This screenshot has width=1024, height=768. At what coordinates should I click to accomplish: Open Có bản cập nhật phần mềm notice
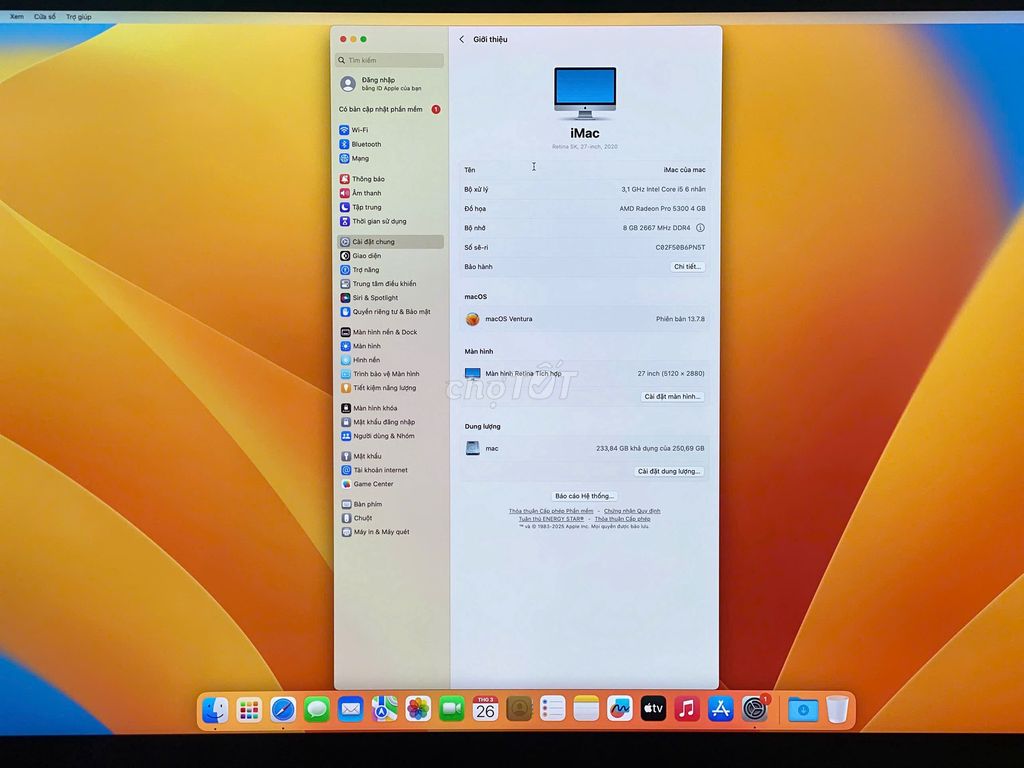click(390, 110)
